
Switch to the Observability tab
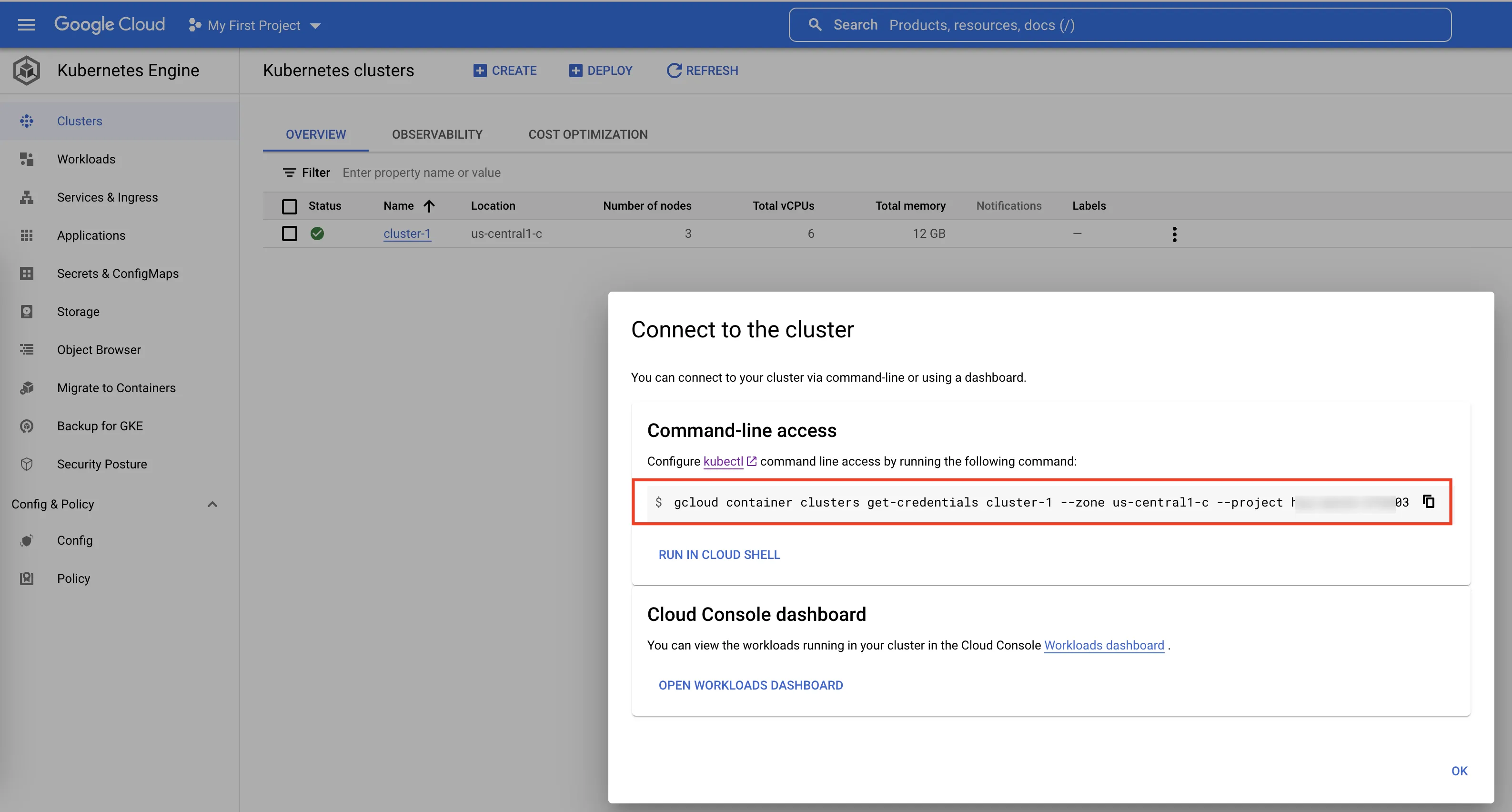pyautogui.click(x=437, y=134)
